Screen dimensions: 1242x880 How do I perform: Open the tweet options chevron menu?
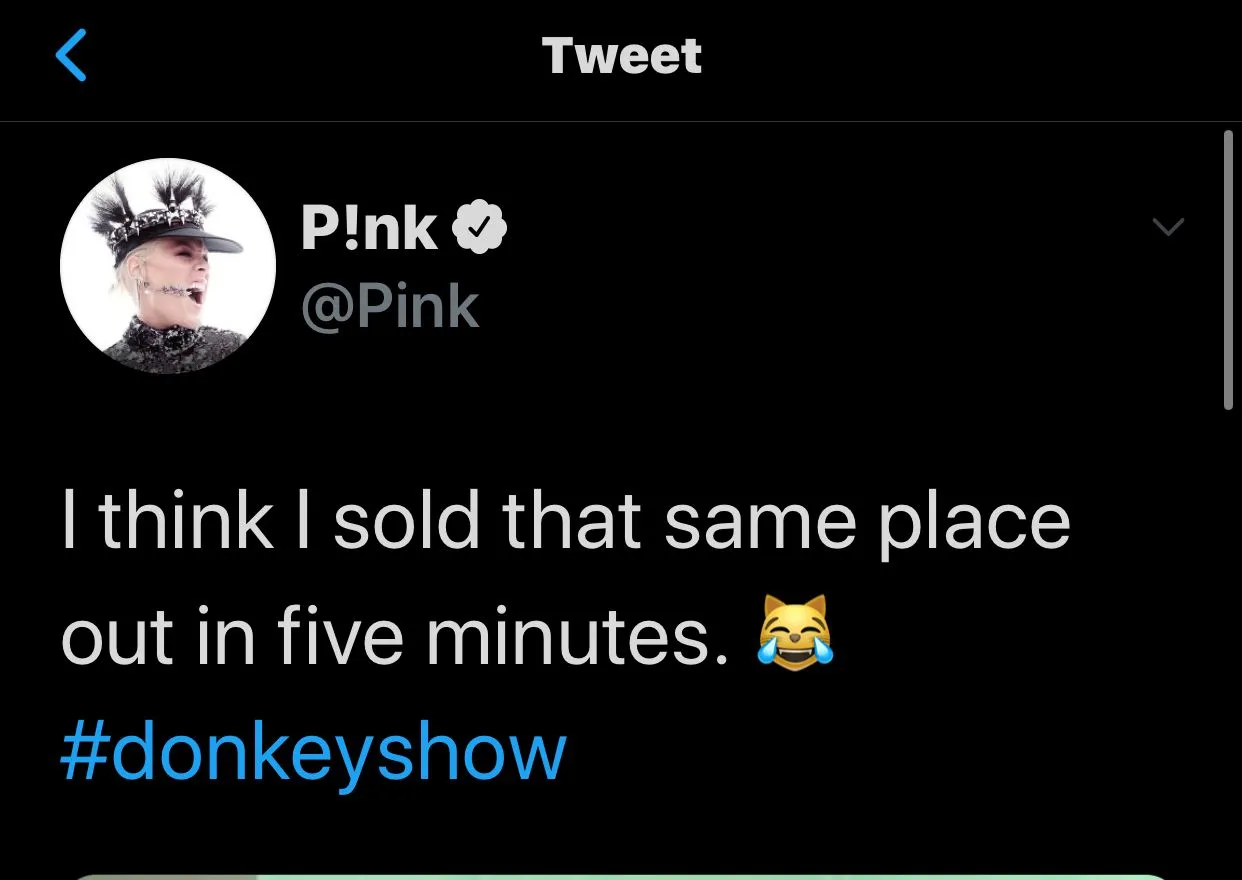click(1168, 227)
